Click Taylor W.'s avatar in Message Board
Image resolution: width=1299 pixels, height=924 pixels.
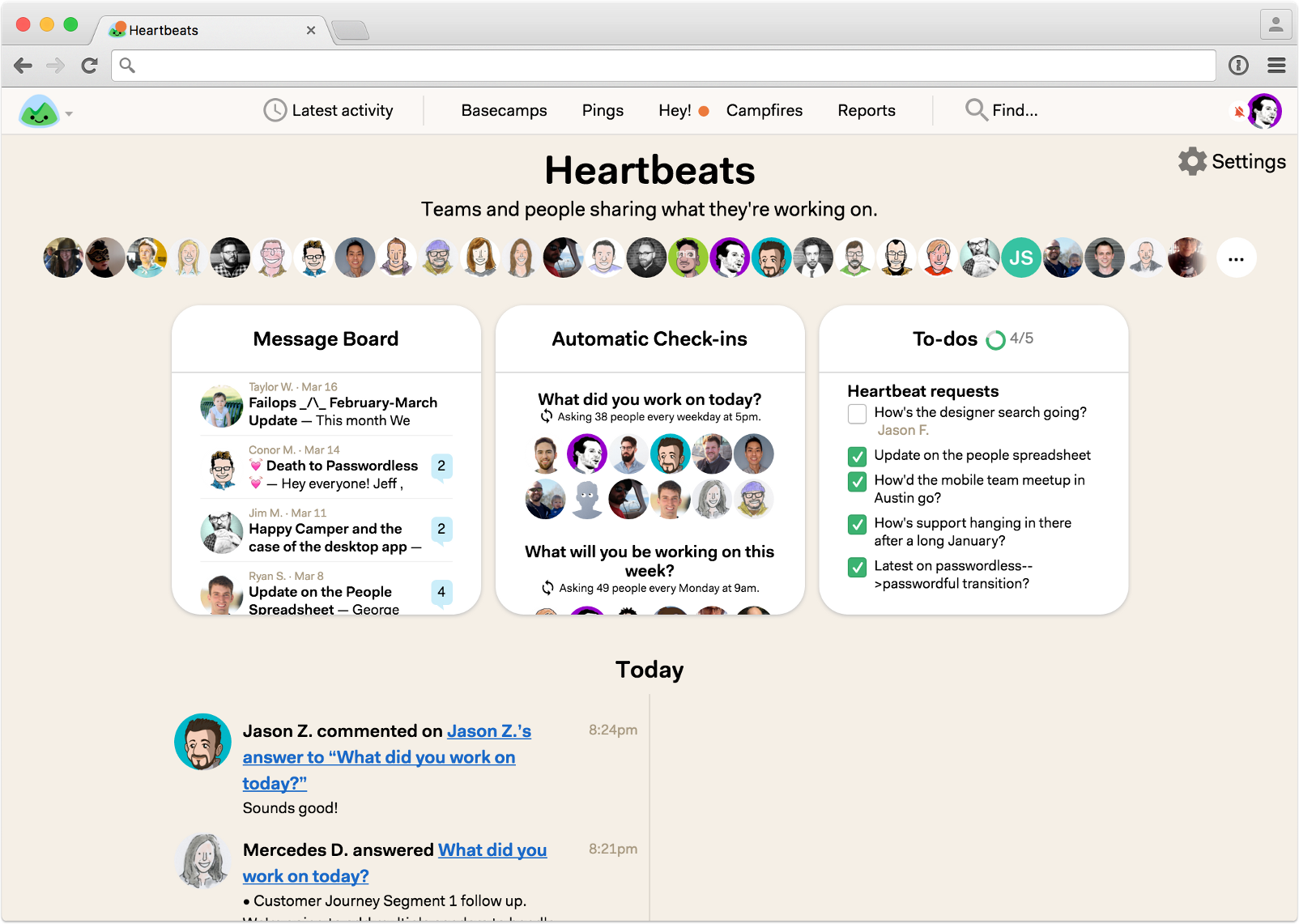[221, 407]
